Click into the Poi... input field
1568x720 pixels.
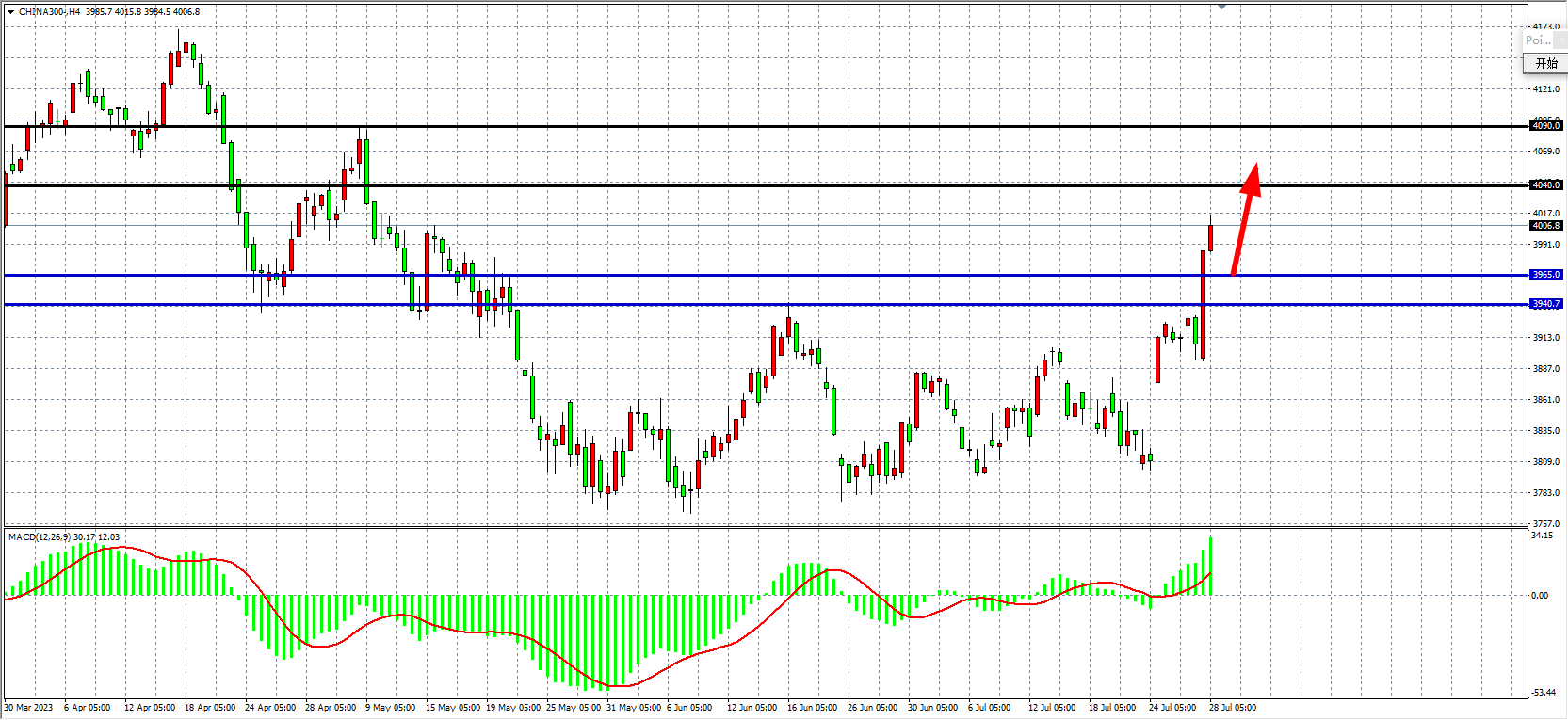point(1539,40)
